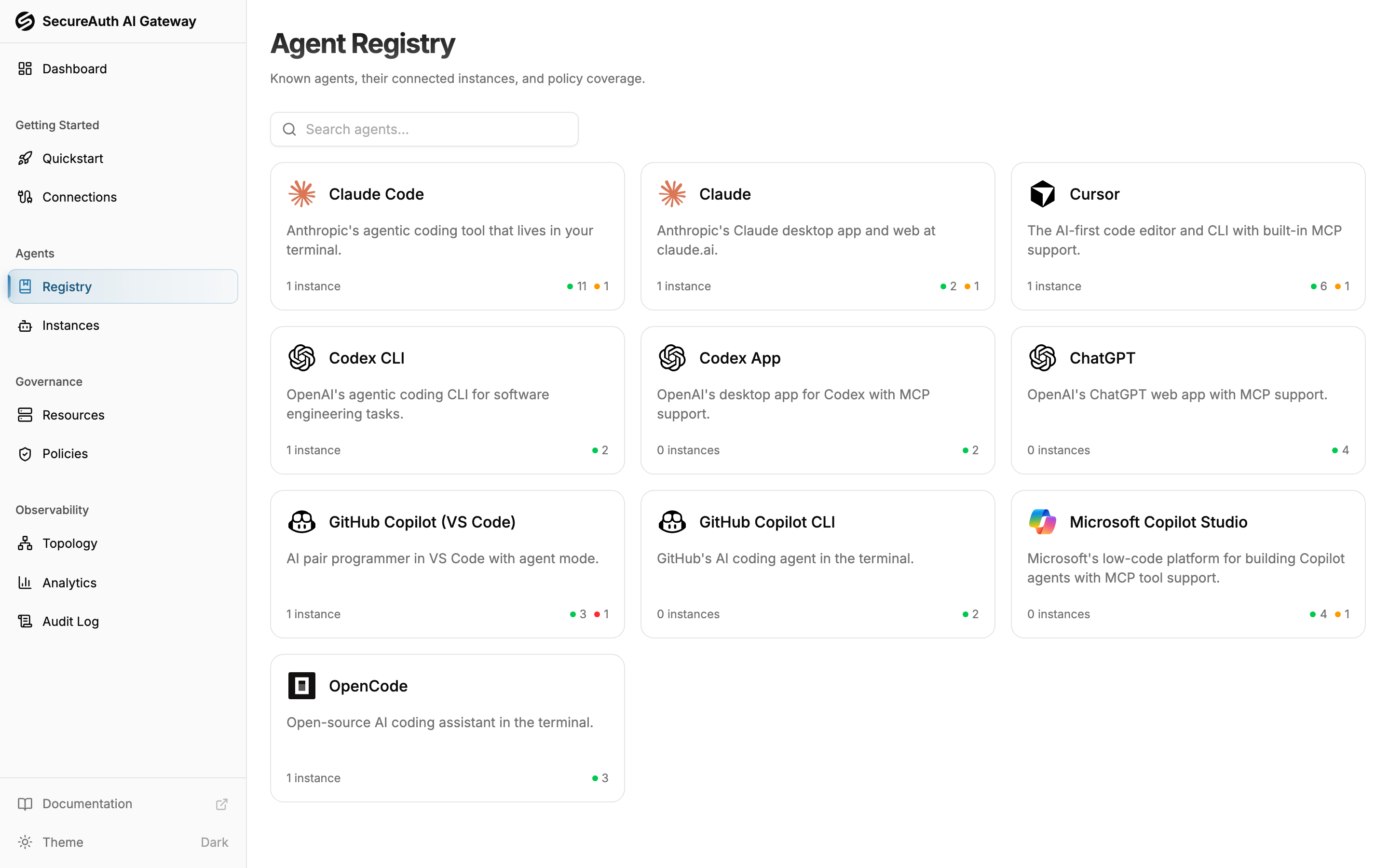Image resolution: width=1389 pixels, height=868 pixels.
Task: Open the Dashboard page
Action: point(123,69)
